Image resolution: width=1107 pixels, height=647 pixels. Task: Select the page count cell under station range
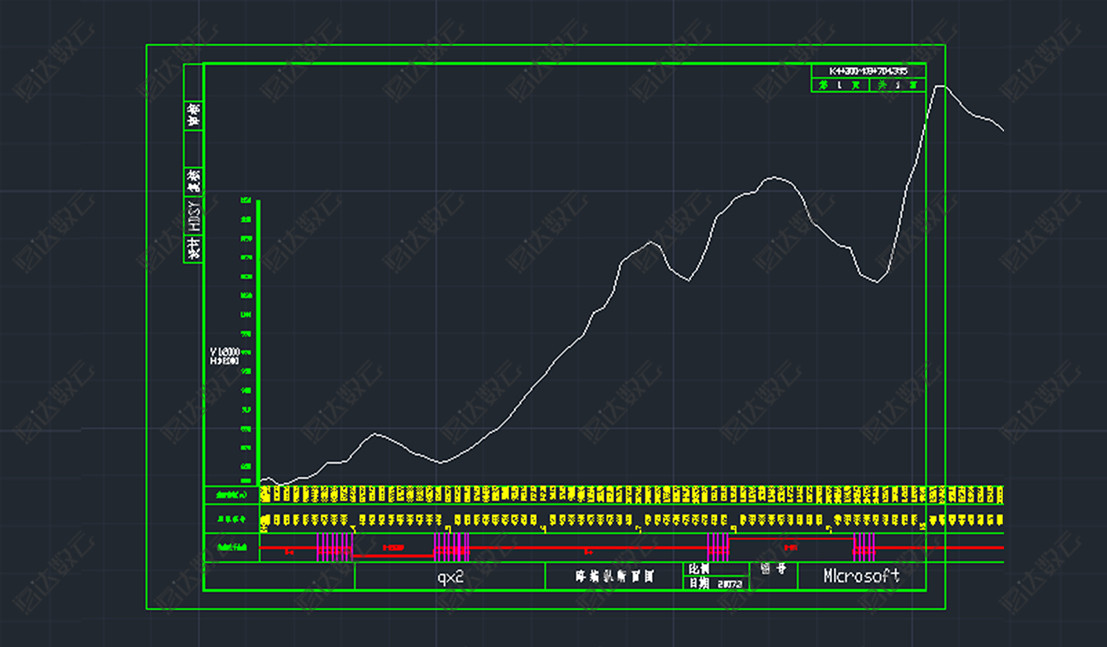point(868,86)
